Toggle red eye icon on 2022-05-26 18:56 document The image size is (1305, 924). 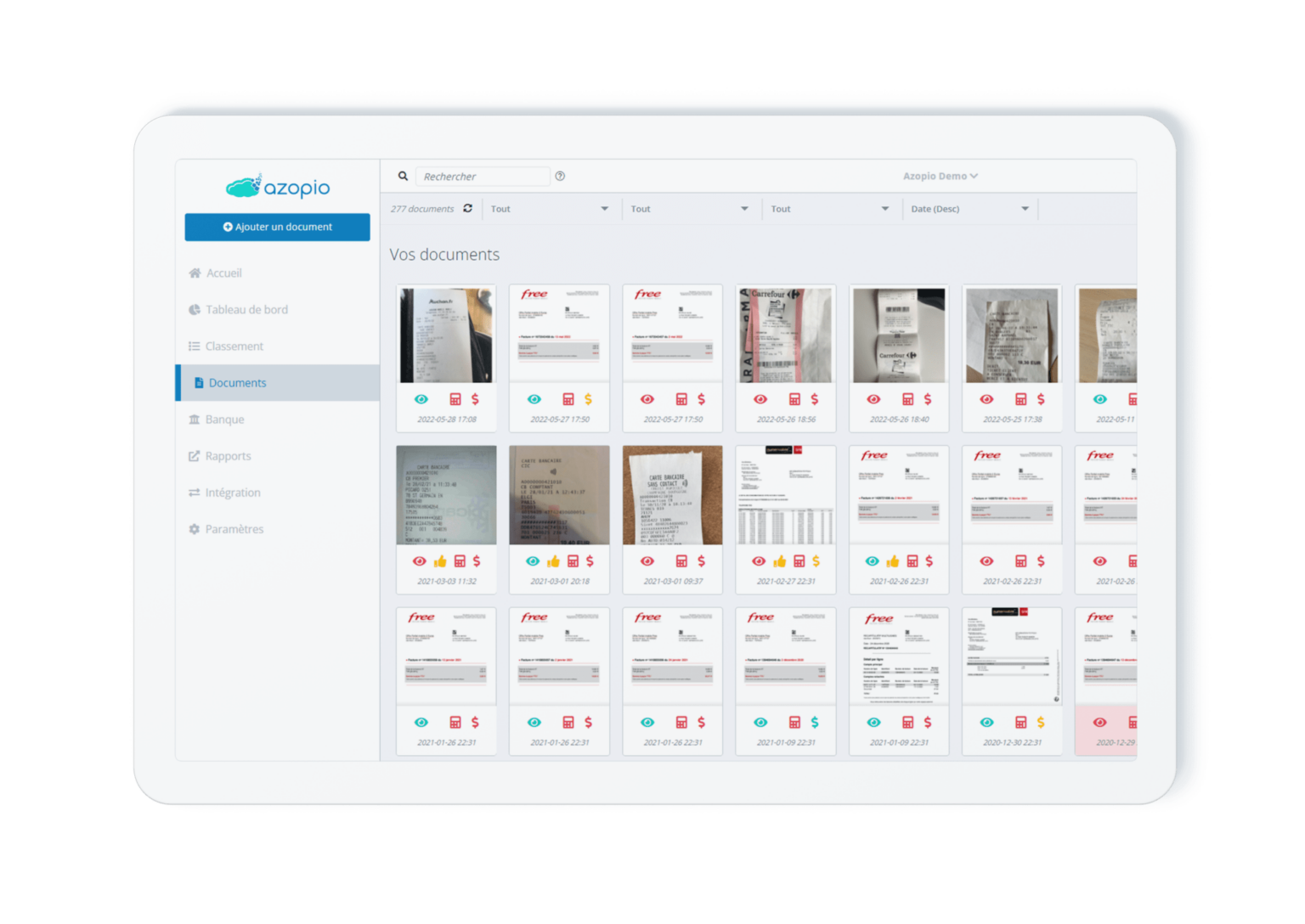[x=760, y=399]
